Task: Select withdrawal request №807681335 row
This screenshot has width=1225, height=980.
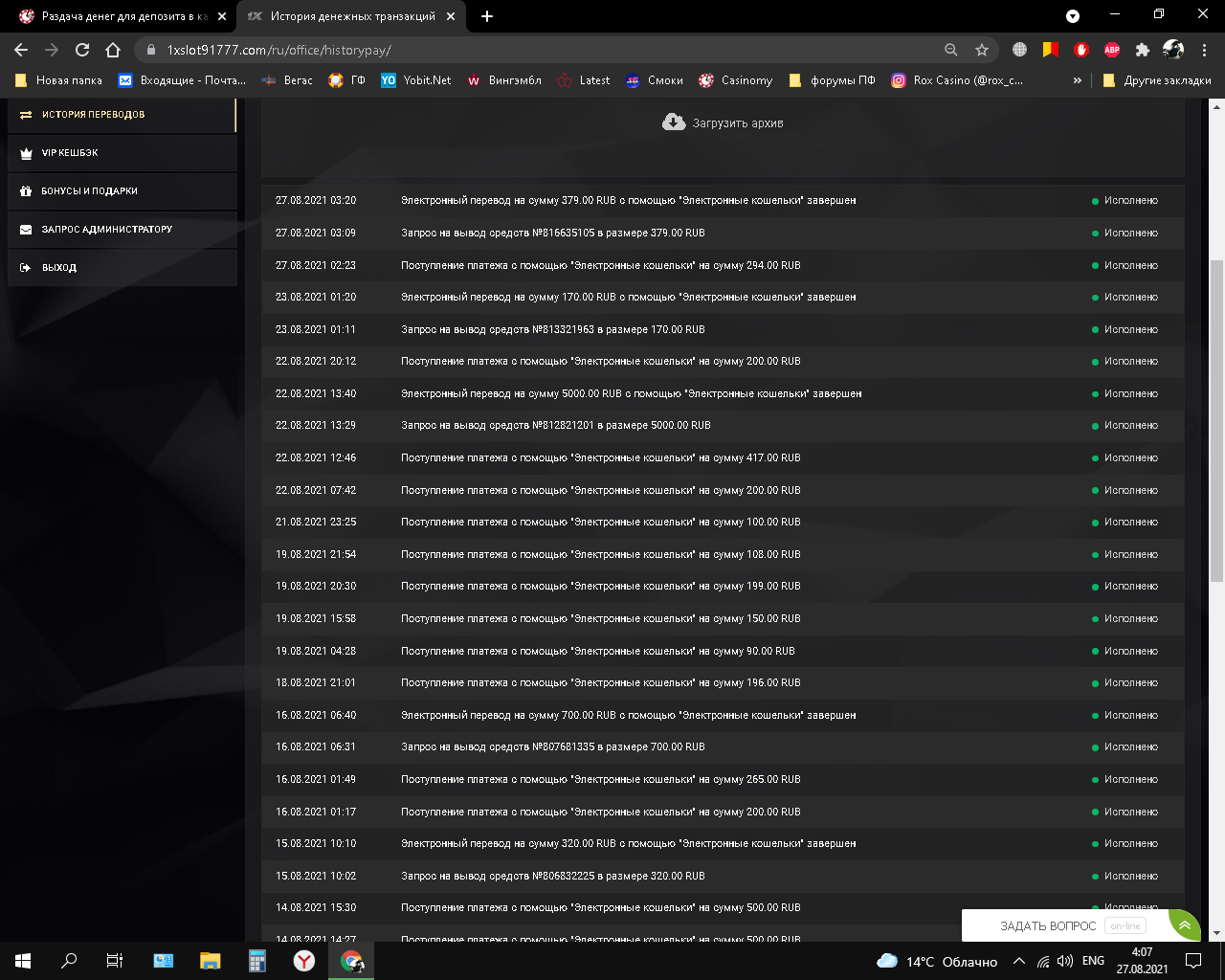Action: click(723, 747)
